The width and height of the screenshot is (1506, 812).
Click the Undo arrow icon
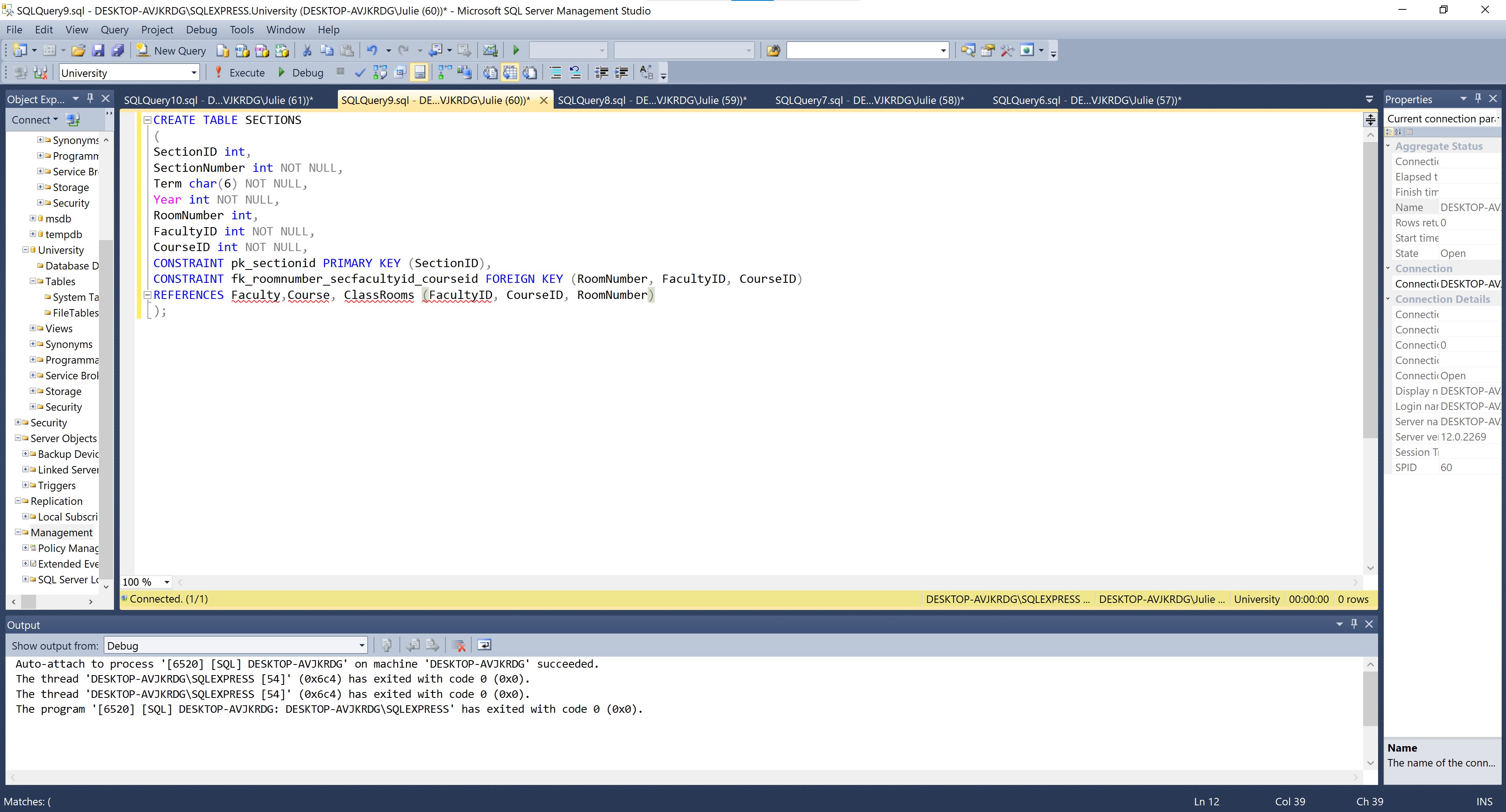pyautogui.click(x=372, y=51)
